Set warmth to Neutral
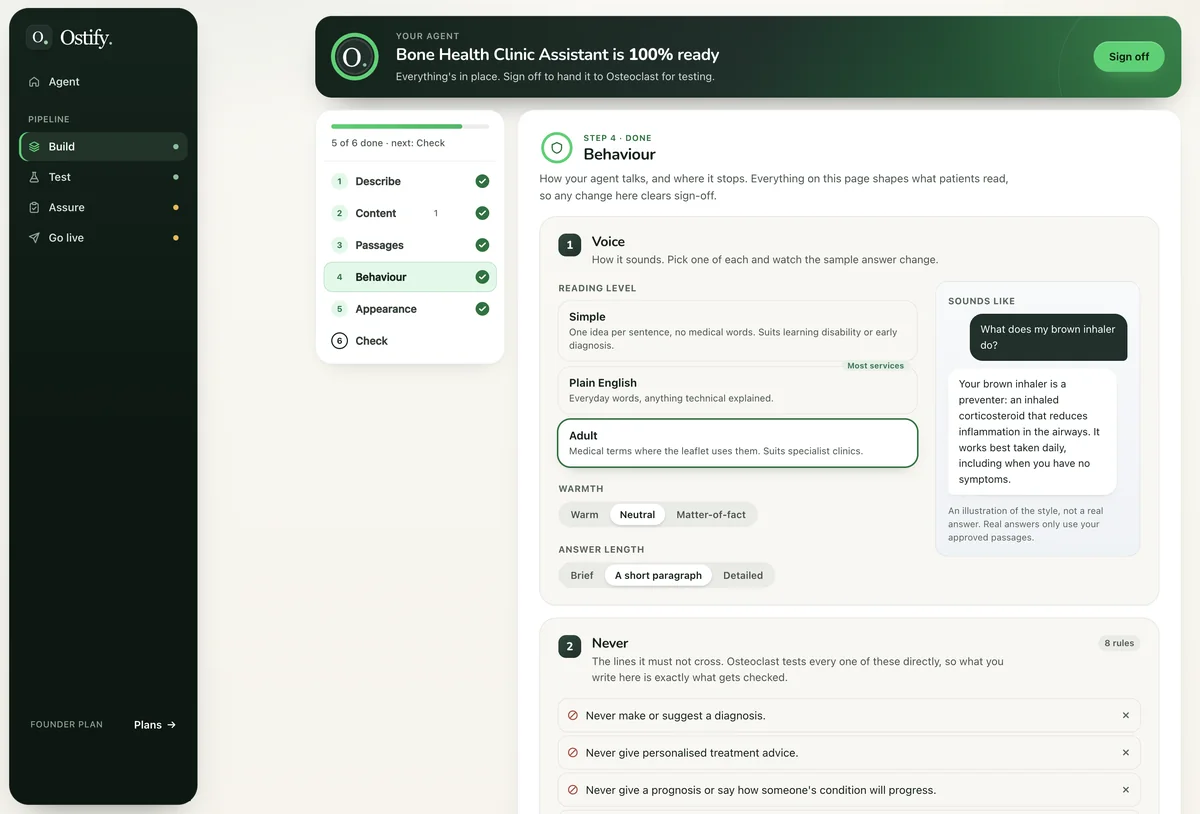 click(637, 515)
